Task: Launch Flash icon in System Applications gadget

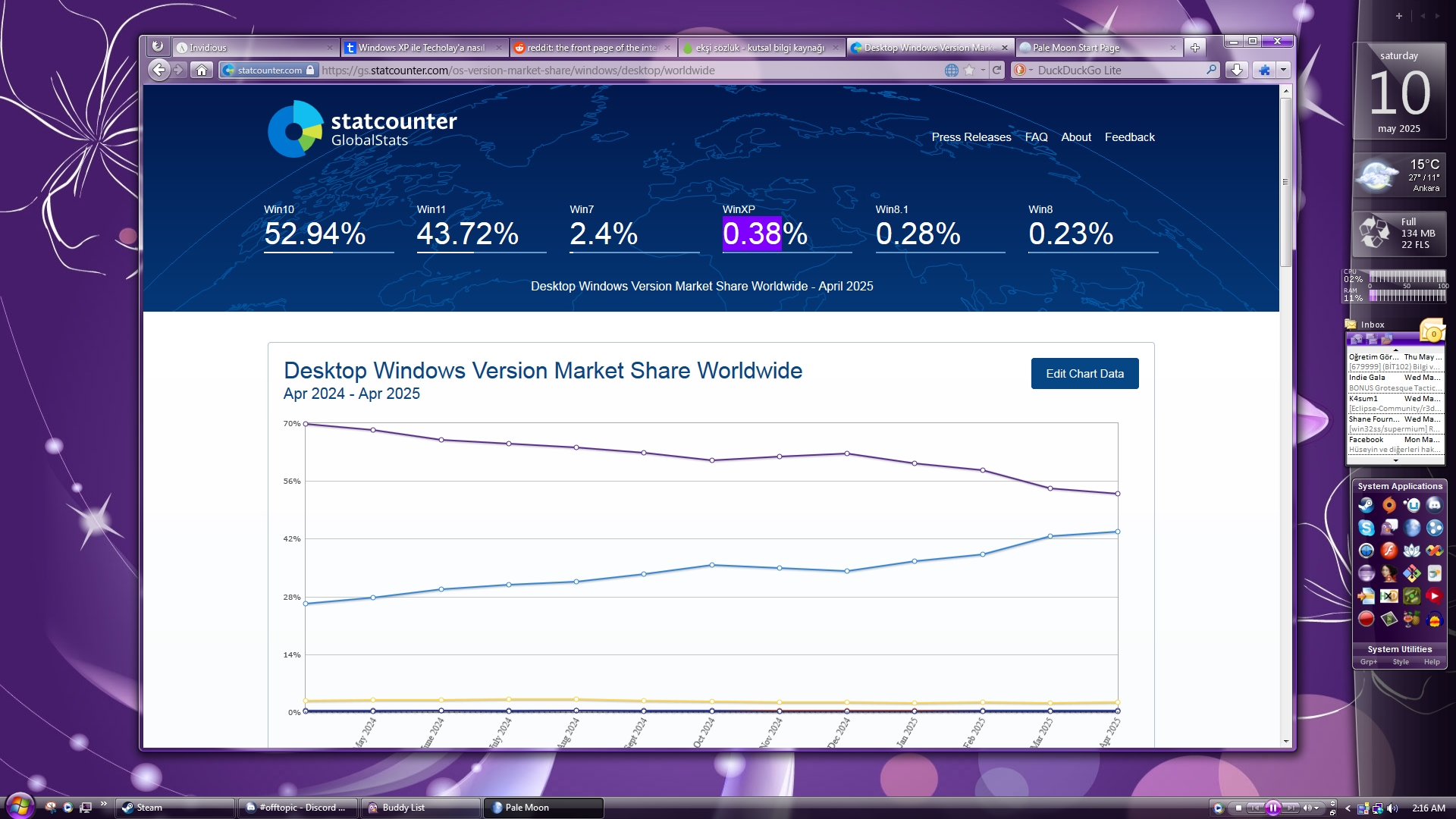Action: (1389, 551)
